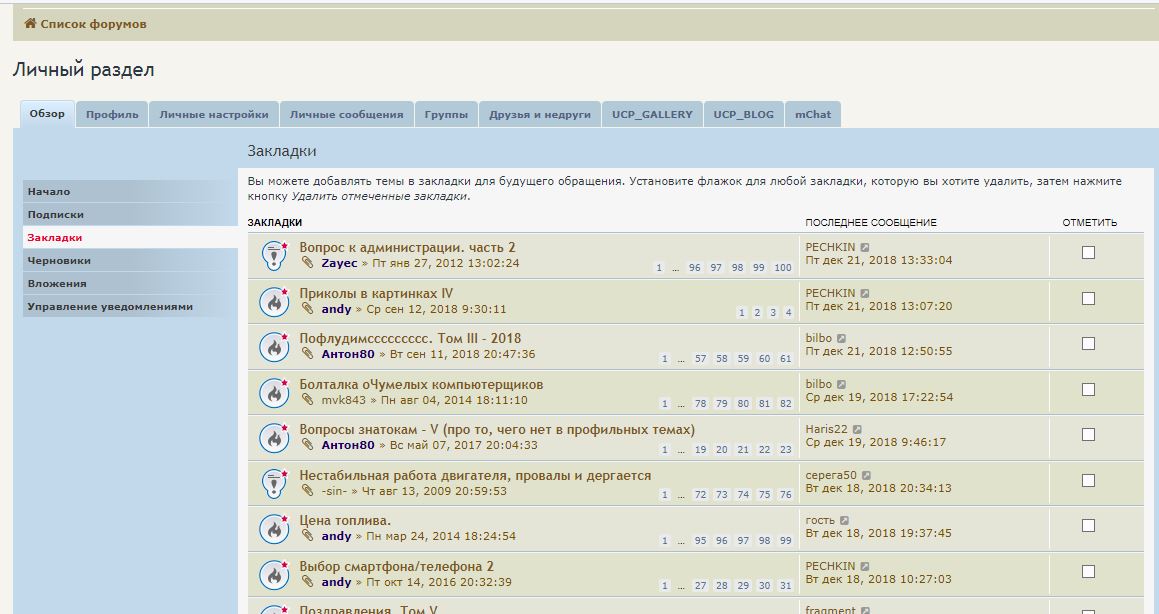Image resolution: width=1159 pixels, height=614 pixels.
Task: Tick the checkbox for Цена топлива bookmark
Action: coord(1088,526)
